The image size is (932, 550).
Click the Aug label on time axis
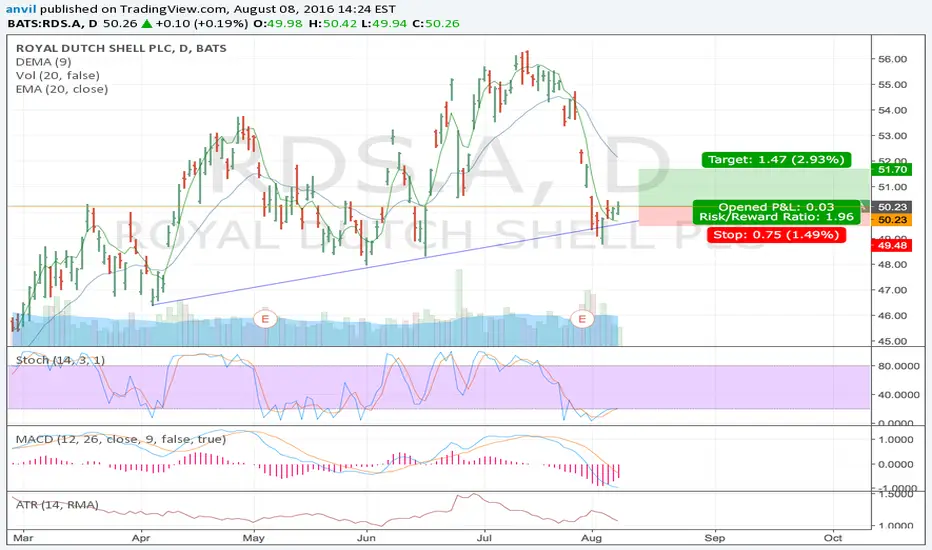[591, 538]
